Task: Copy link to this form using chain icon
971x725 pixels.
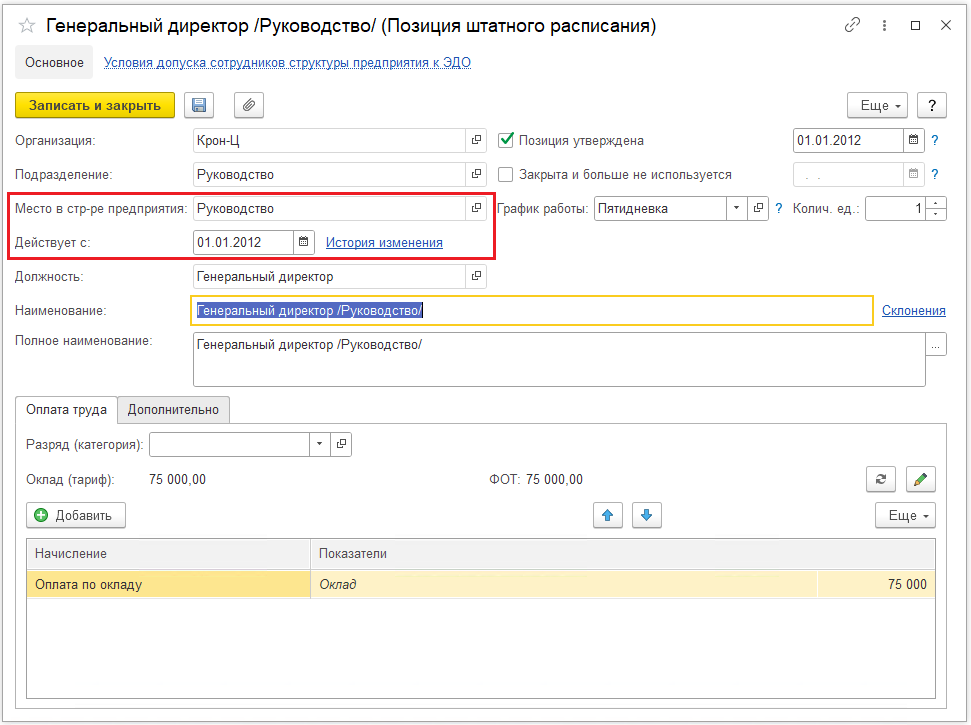Action: click(852, 25)
